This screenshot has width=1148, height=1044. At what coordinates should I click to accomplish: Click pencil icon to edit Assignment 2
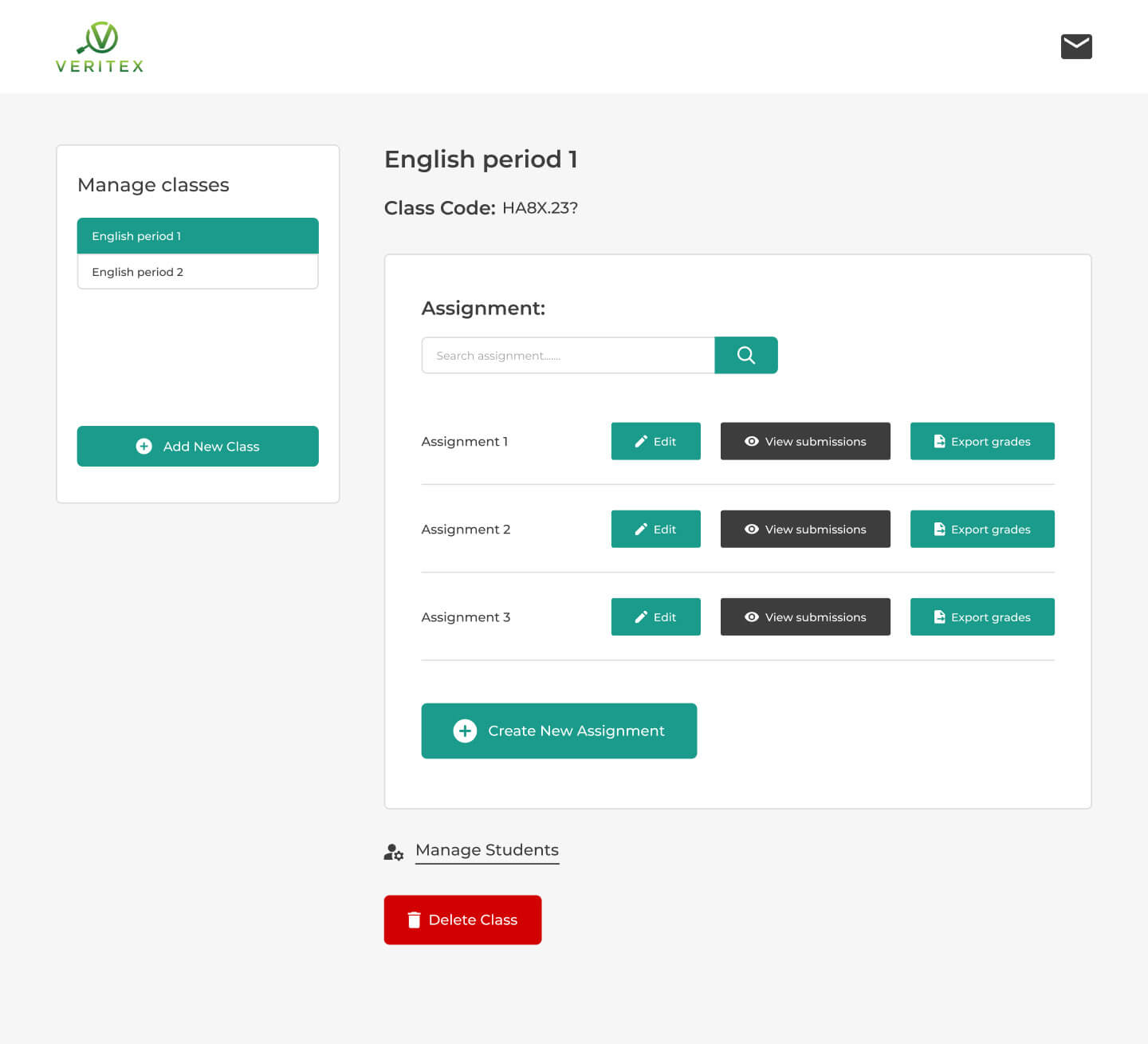tap(641, 529)
